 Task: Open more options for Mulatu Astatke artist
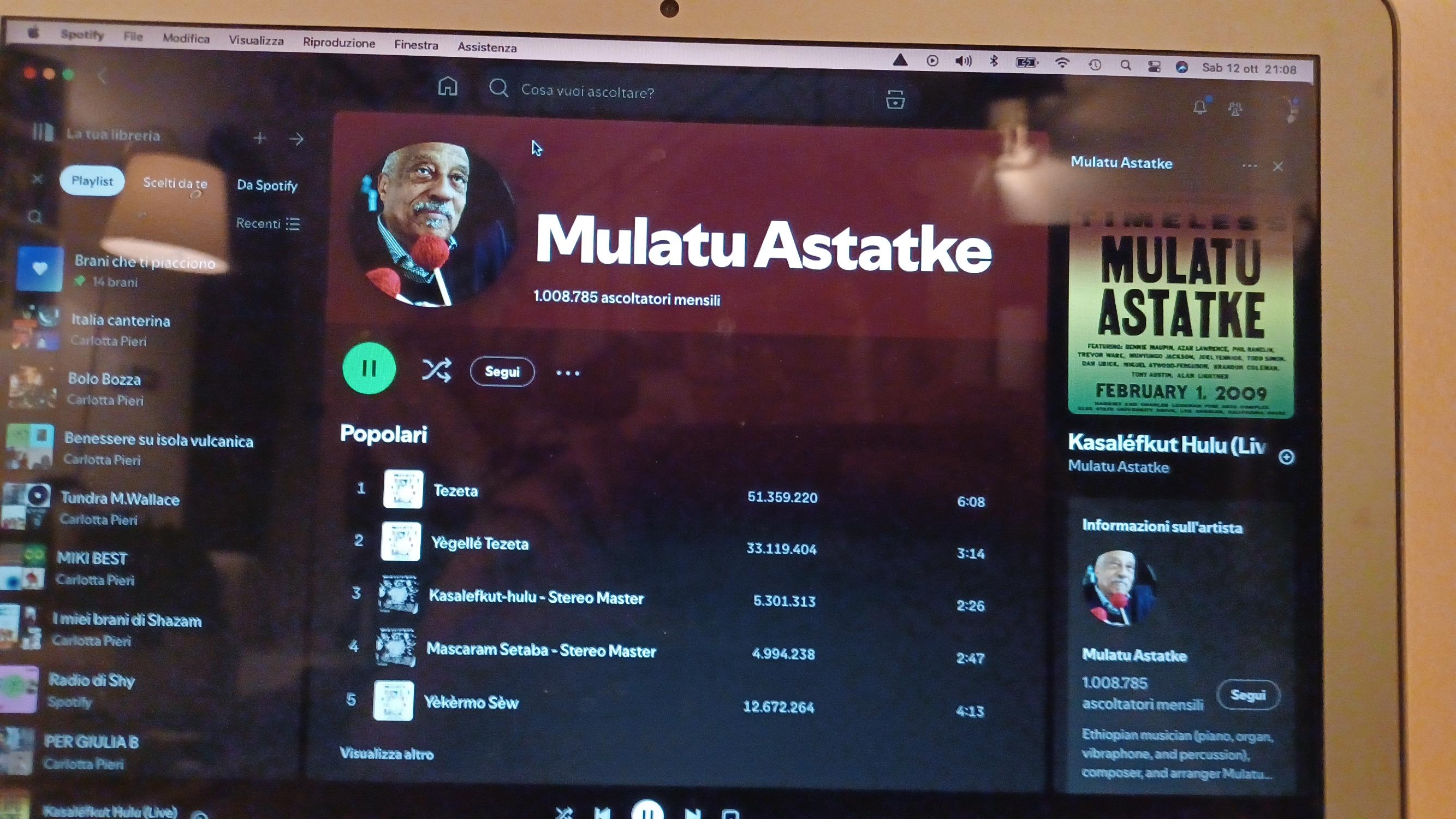click(567, 373)
